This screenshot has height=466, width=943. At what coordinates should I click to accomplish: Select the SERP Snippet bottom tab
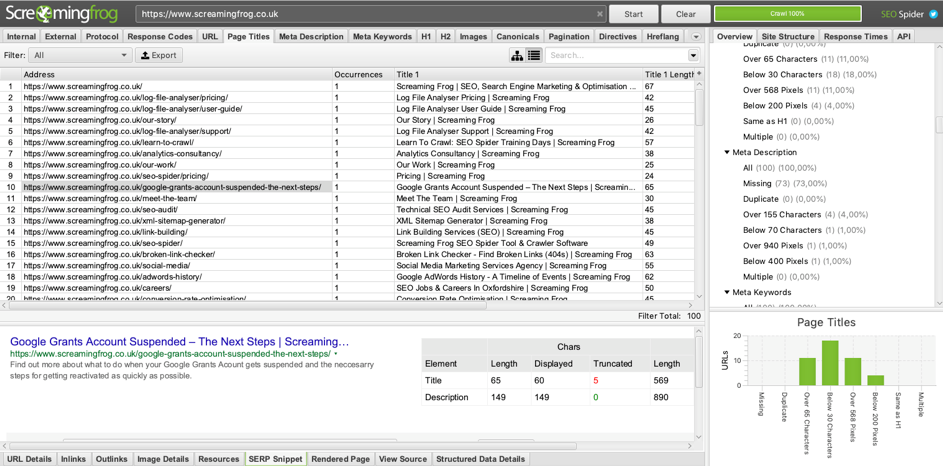pyautogui.click(x=275, y=459)
